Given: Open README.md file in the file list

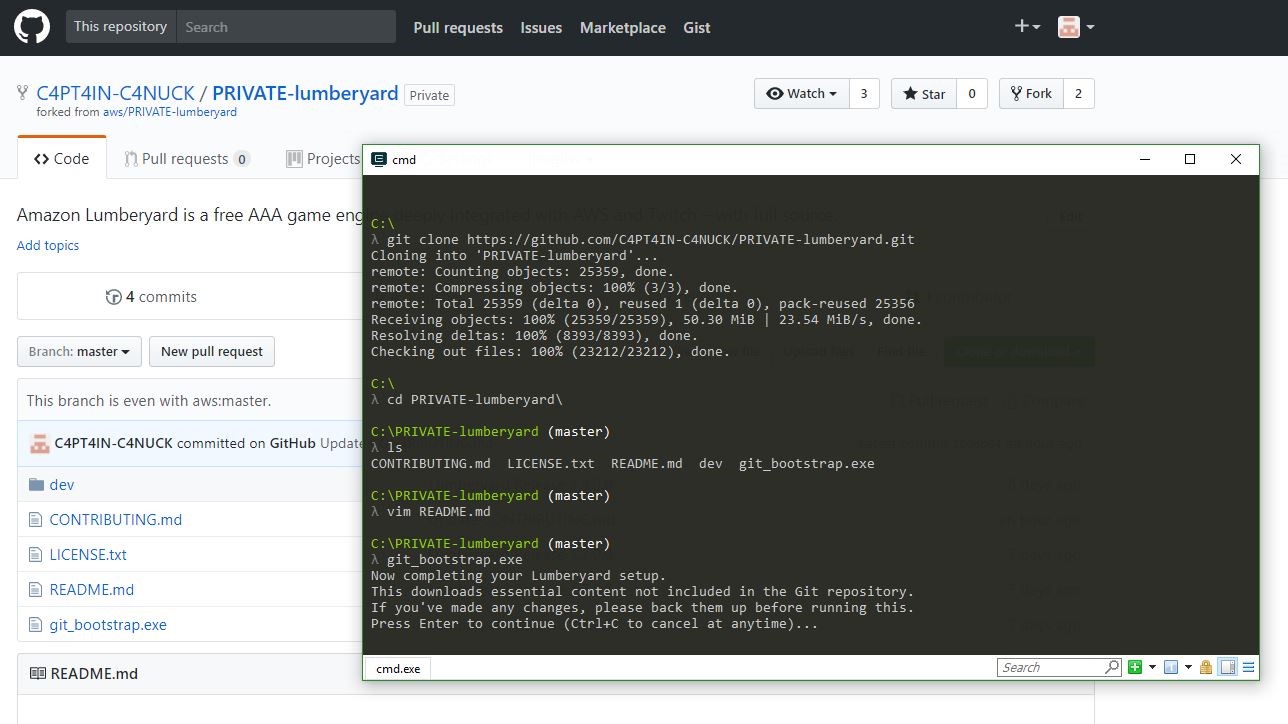Looking at the screenshot, I should (x=92, y=589).
